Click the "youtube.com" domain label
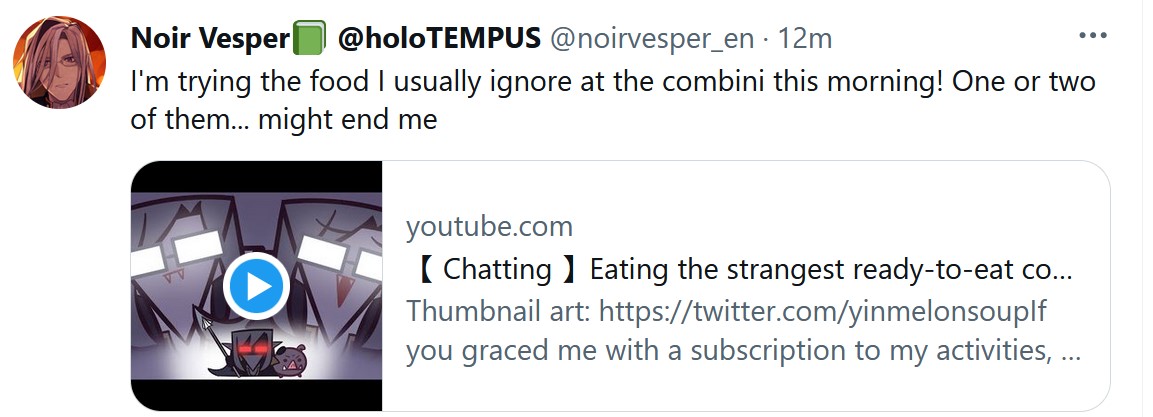Viewport: 1153px width, 417px height. [x=489, y=226]
